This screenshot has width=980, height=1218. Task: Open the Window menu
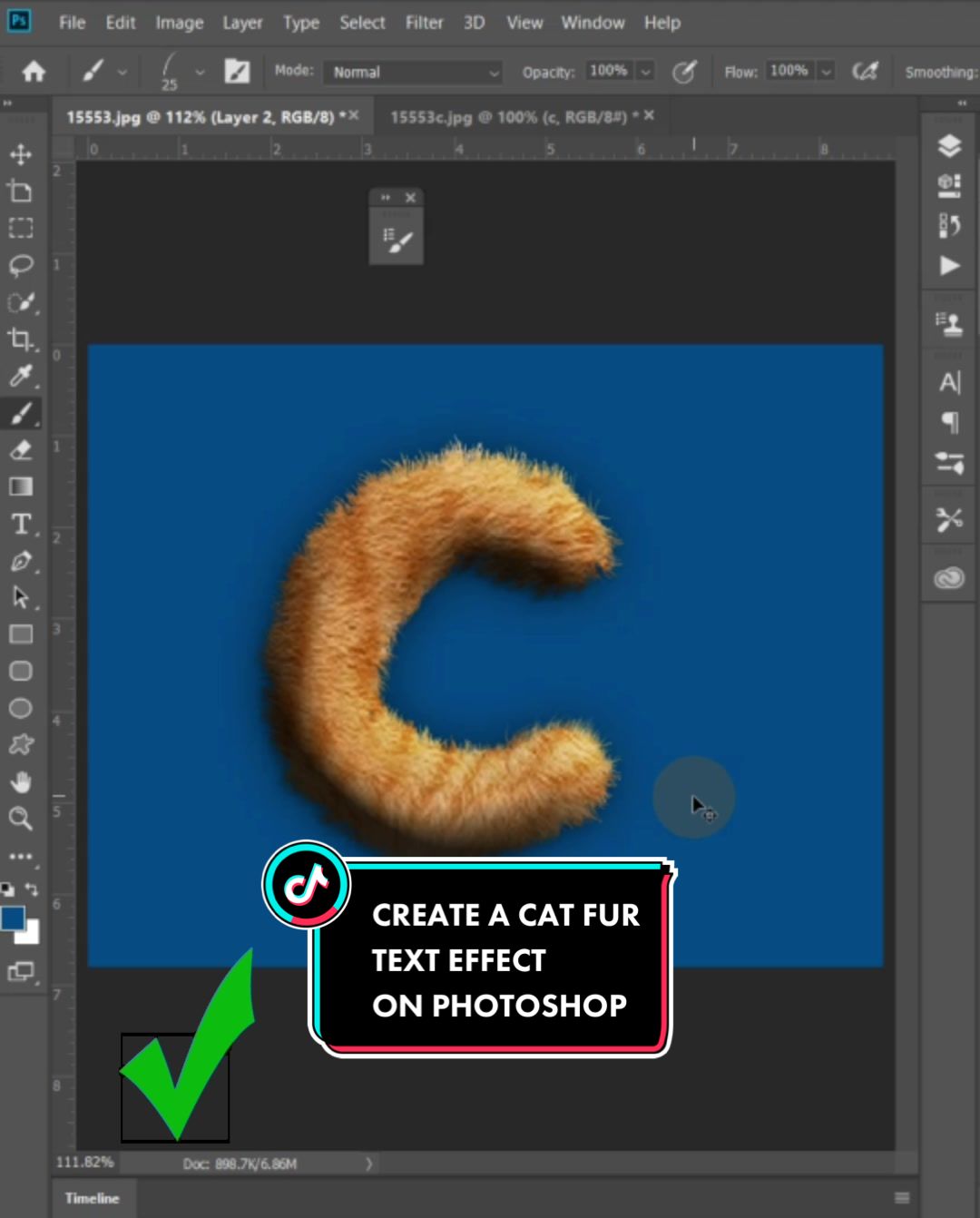pos(593,23)
